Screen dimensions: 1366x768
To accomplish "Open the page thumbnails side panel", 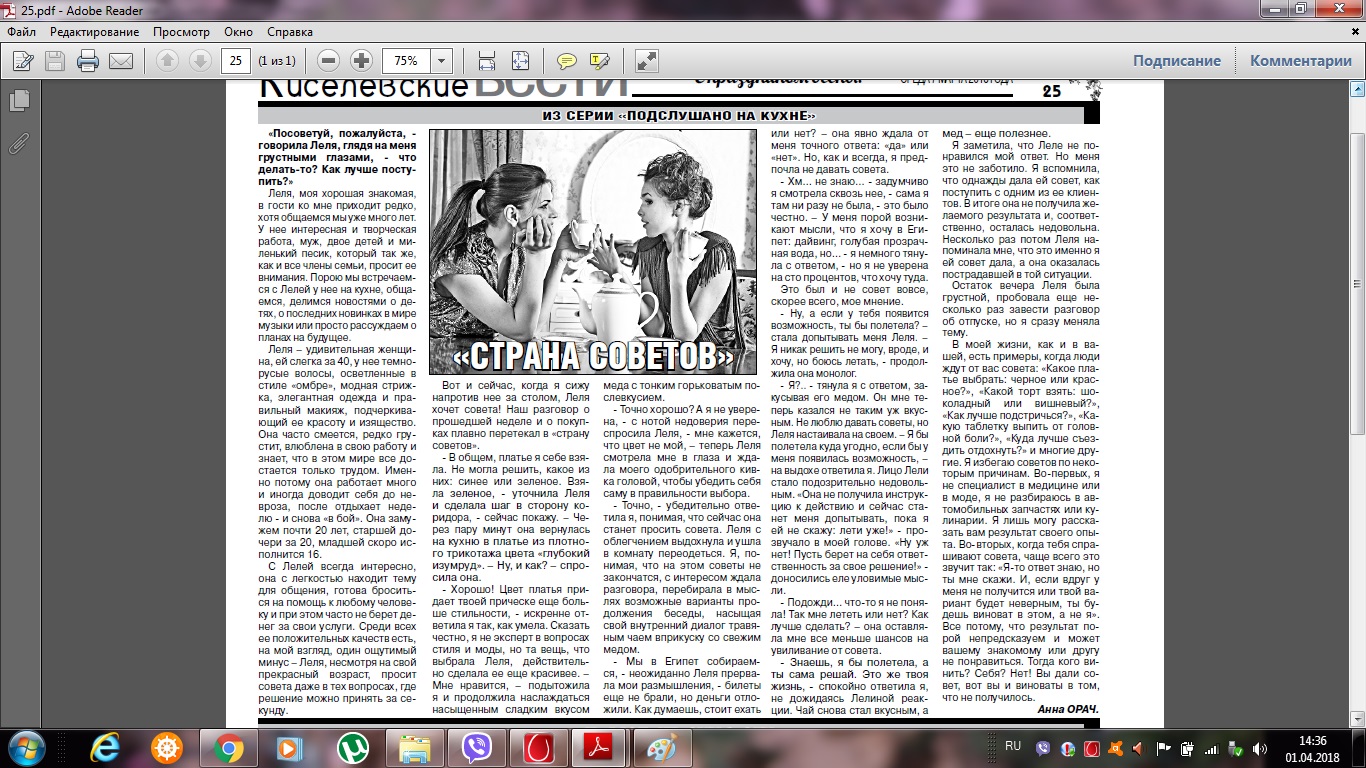I will [18, 101].
